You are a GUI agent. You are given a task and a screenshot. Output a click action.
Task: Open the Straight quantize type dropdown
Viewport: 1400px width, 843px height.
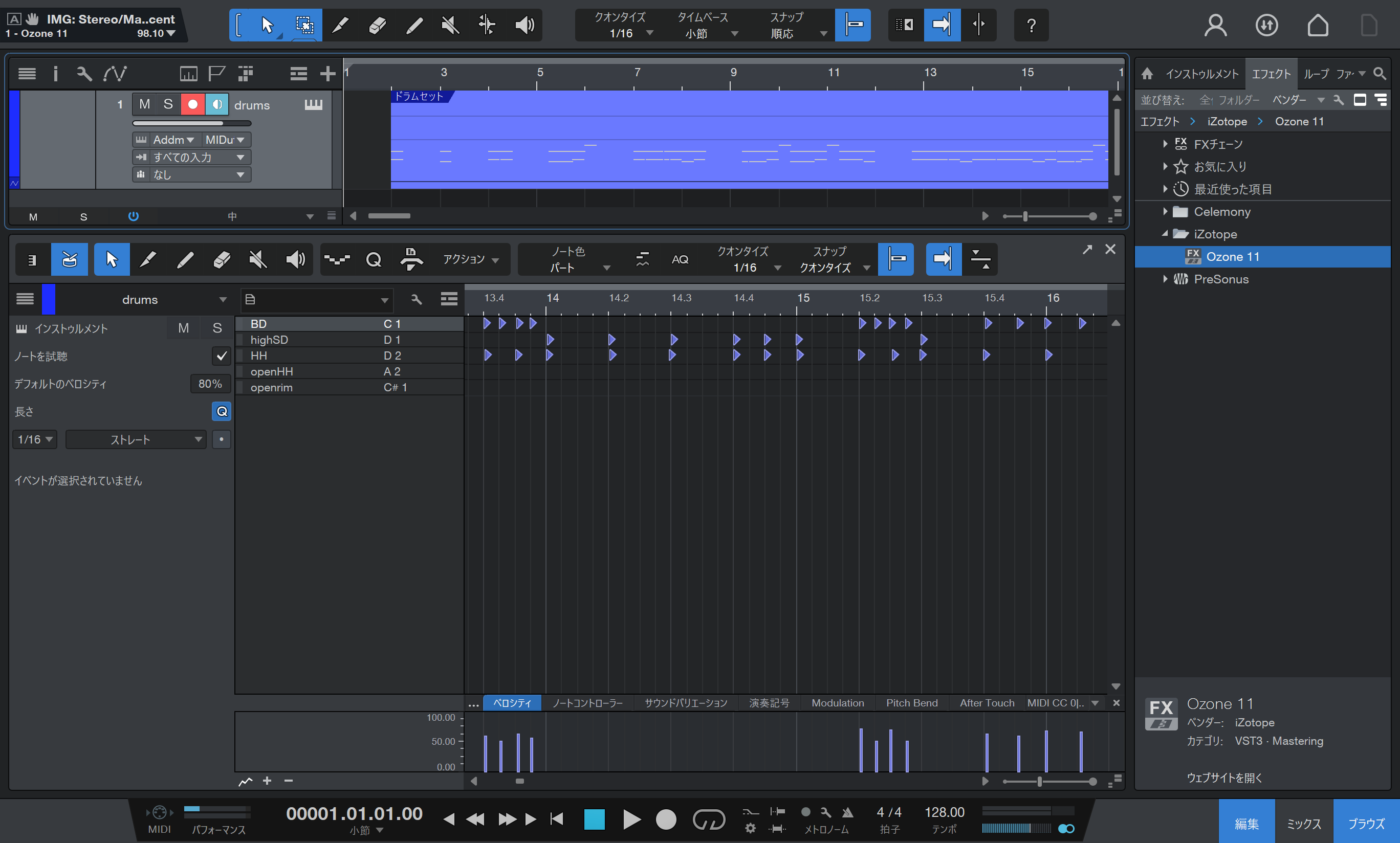pyautogui.click(x=135, y=440)
